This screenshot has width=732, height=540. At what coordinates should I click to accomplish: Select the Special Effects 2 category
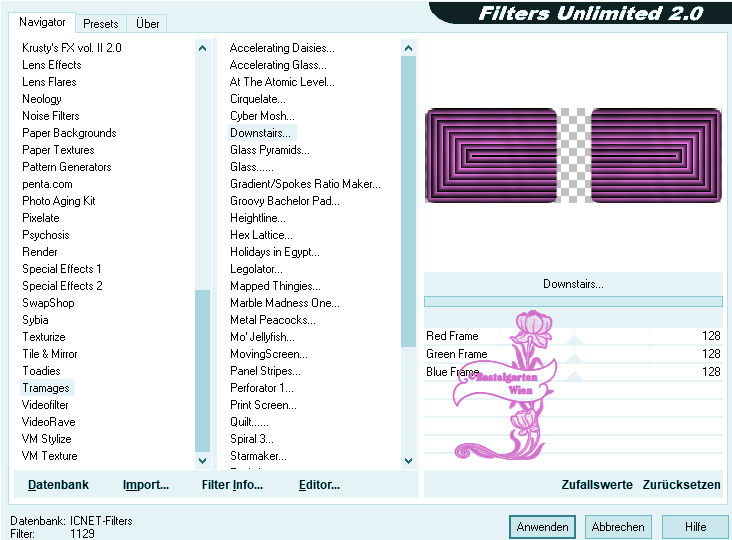tap(63, 286)
